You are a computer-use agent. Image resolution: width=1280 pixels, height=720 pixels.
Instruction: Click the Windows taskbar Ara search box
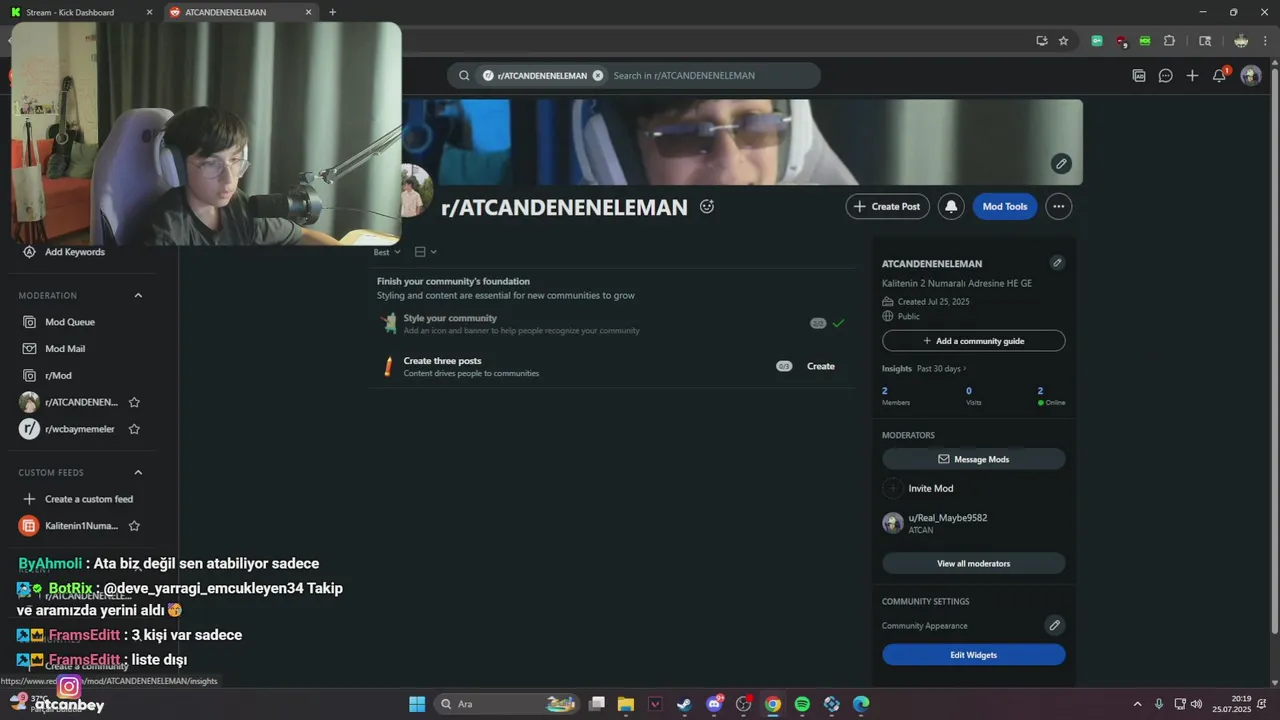508,704
